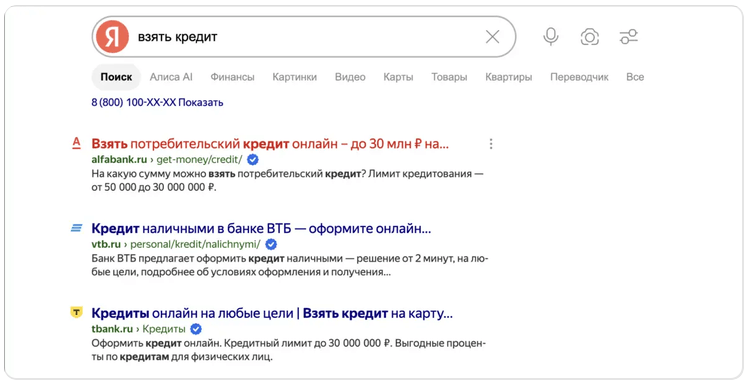
Task: Click snippet 'Оформить кредит онлайн. Кредитный лимит'
Action: [x=289, y=350]
